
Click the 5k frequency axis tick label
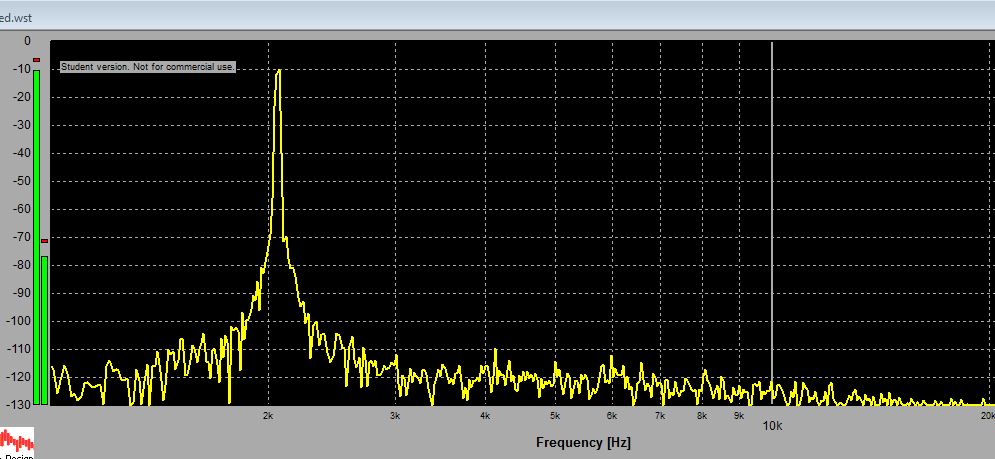pos(555,416)
